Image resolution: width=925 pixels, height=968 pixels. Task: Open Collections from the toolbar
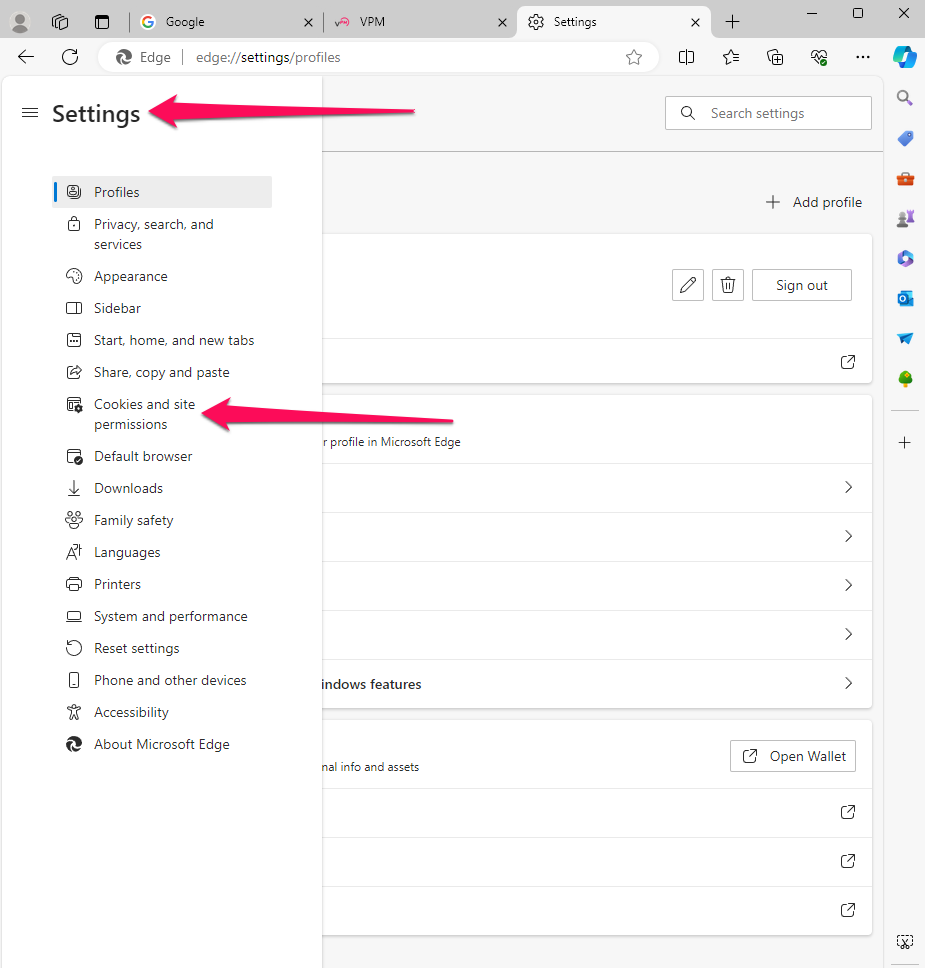tap(775, 57)
